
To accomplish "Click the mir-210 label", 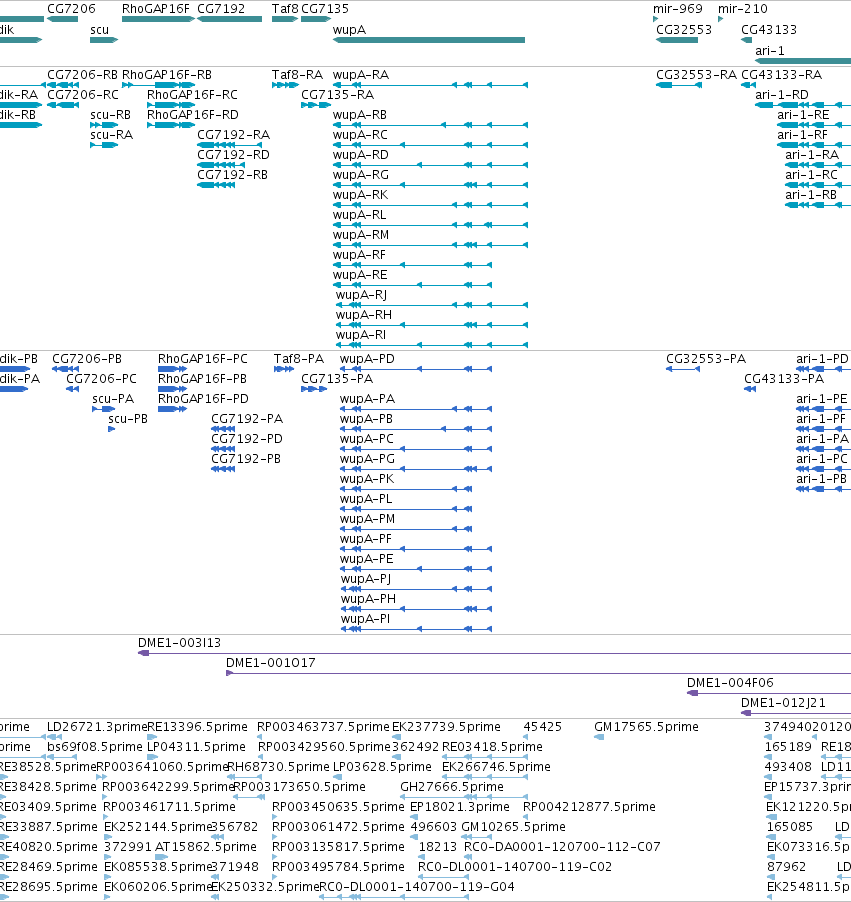I will (x=743, y=9).
